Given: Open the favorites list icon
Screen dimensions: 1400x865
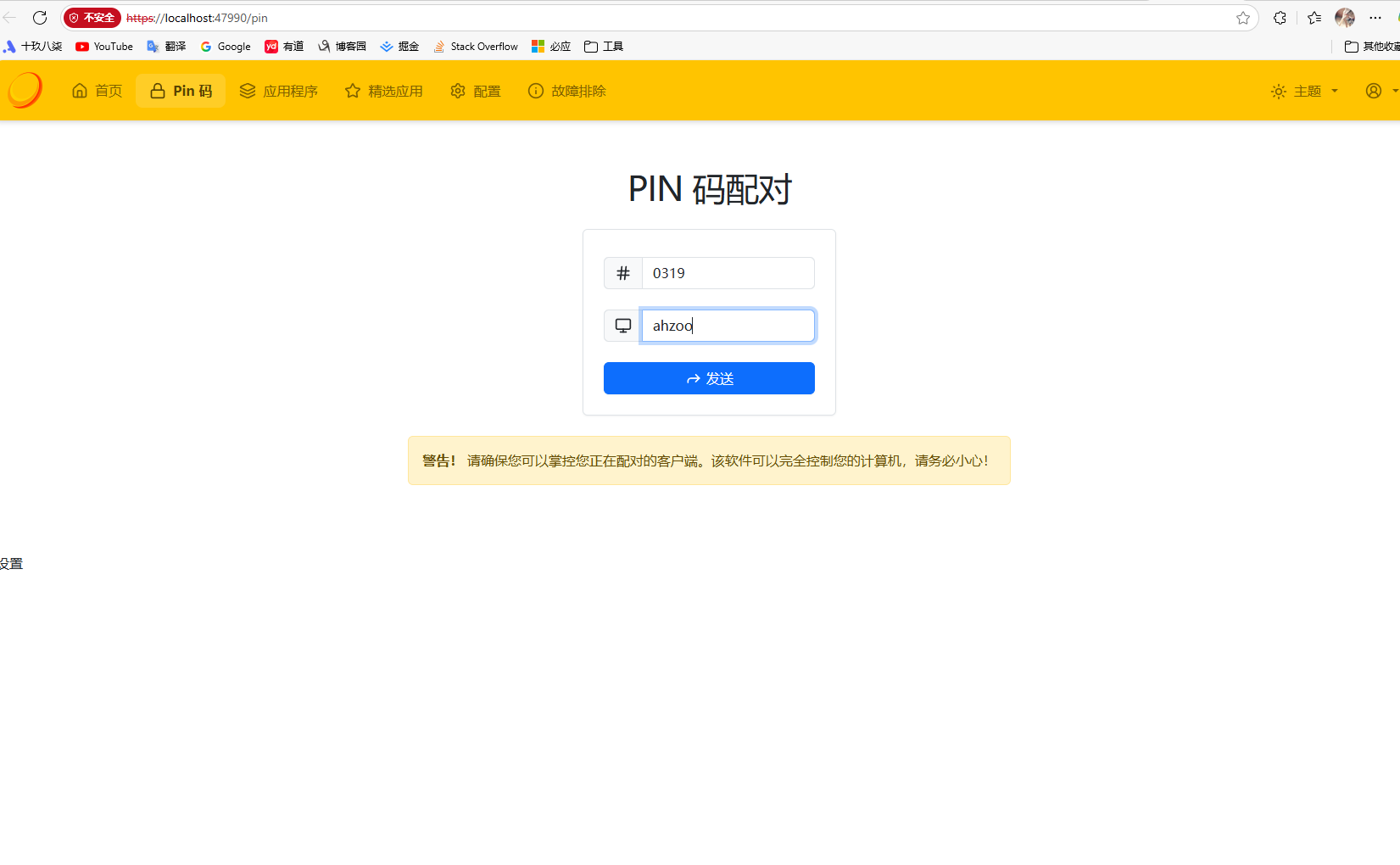Looking at the screenshot, I should point(1314,18).
